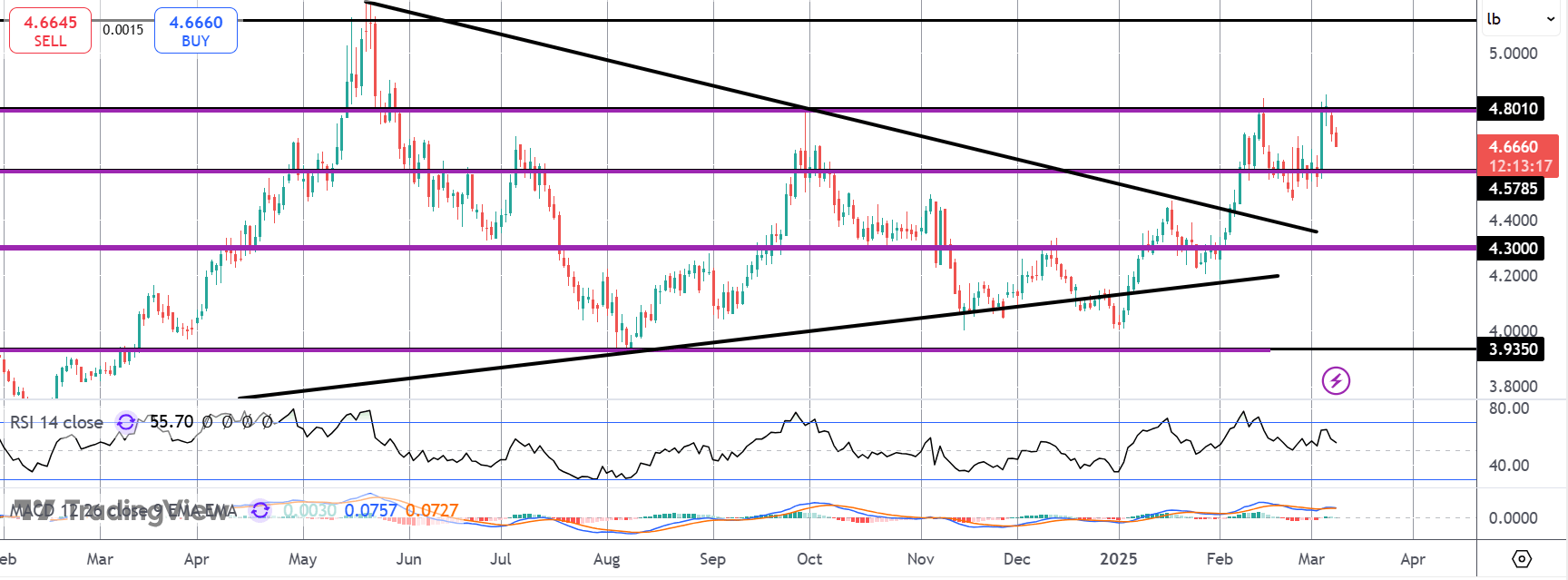Image resolution: width=1568 pixels, height=580 pixels.
Task: Click the Oct label on time axis
Action: point(809,559)
